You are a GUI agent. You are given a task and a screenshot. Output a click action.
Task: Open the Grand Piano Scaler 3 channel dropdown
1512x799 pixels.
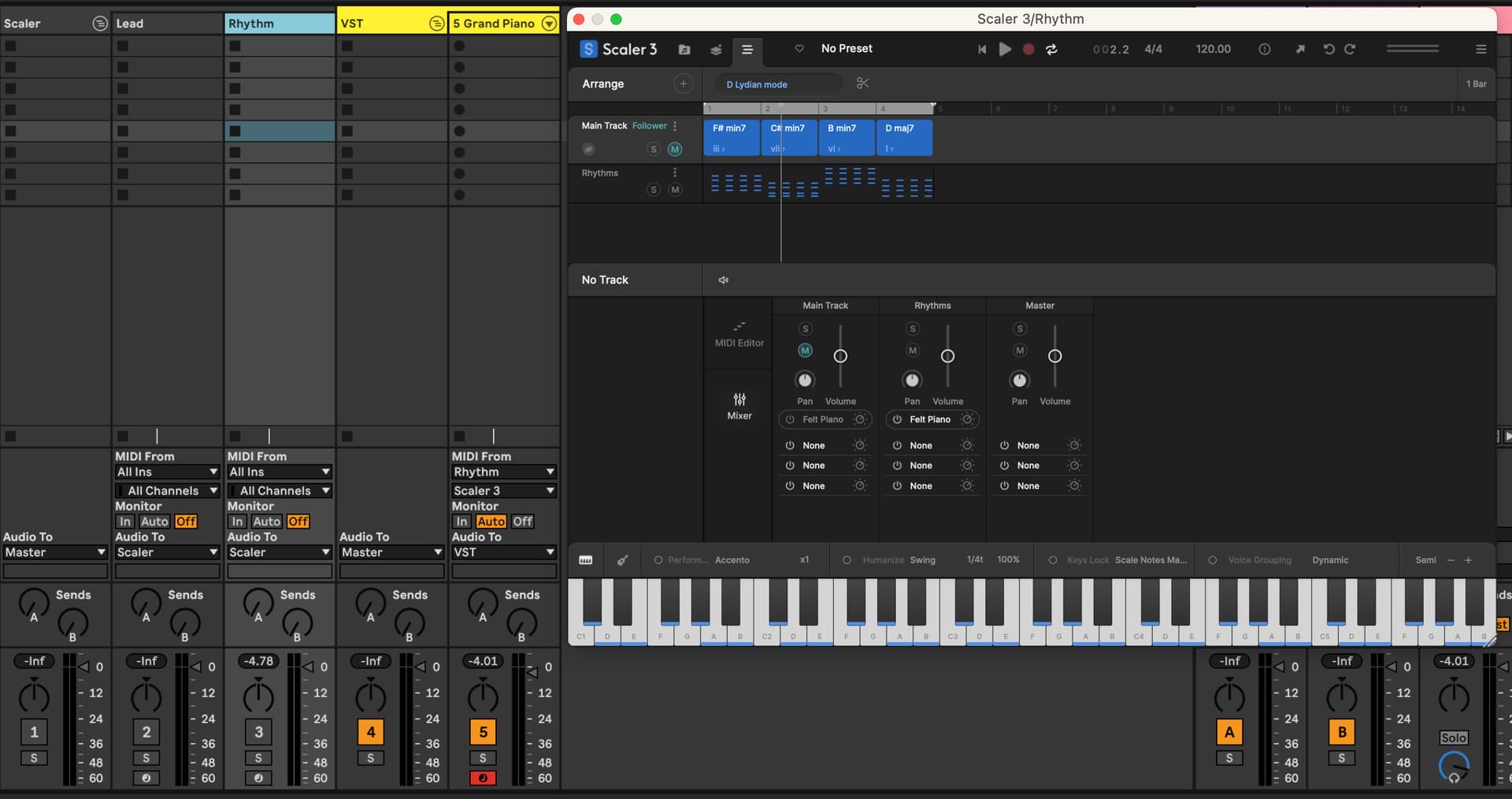(x=504, y=490)
